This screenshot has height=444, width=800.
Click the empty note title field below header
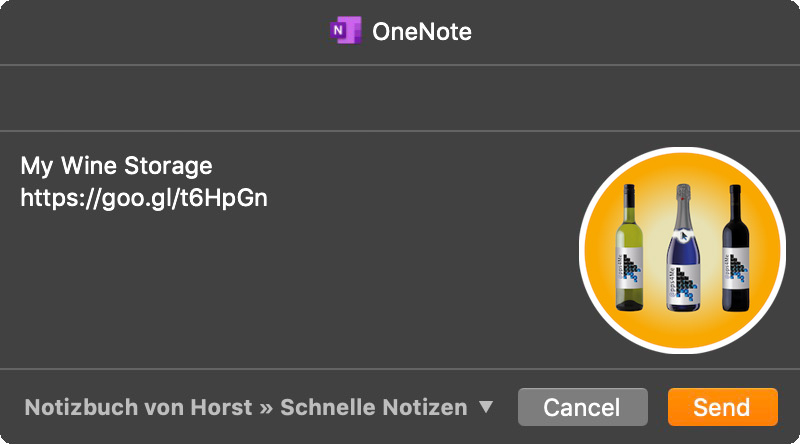[x=400, y=98]
